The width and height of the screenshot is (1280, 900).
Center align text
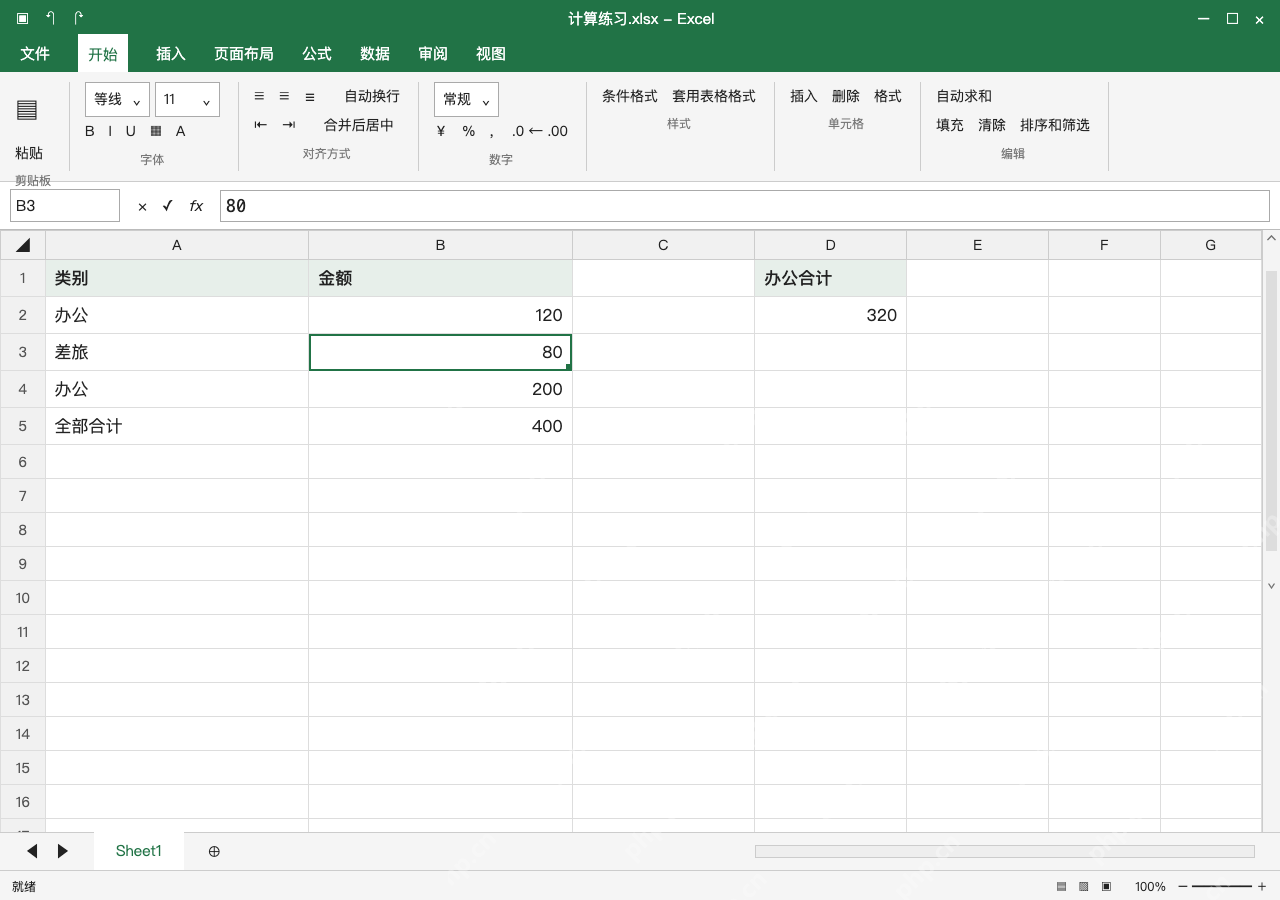tap(284, 96)
